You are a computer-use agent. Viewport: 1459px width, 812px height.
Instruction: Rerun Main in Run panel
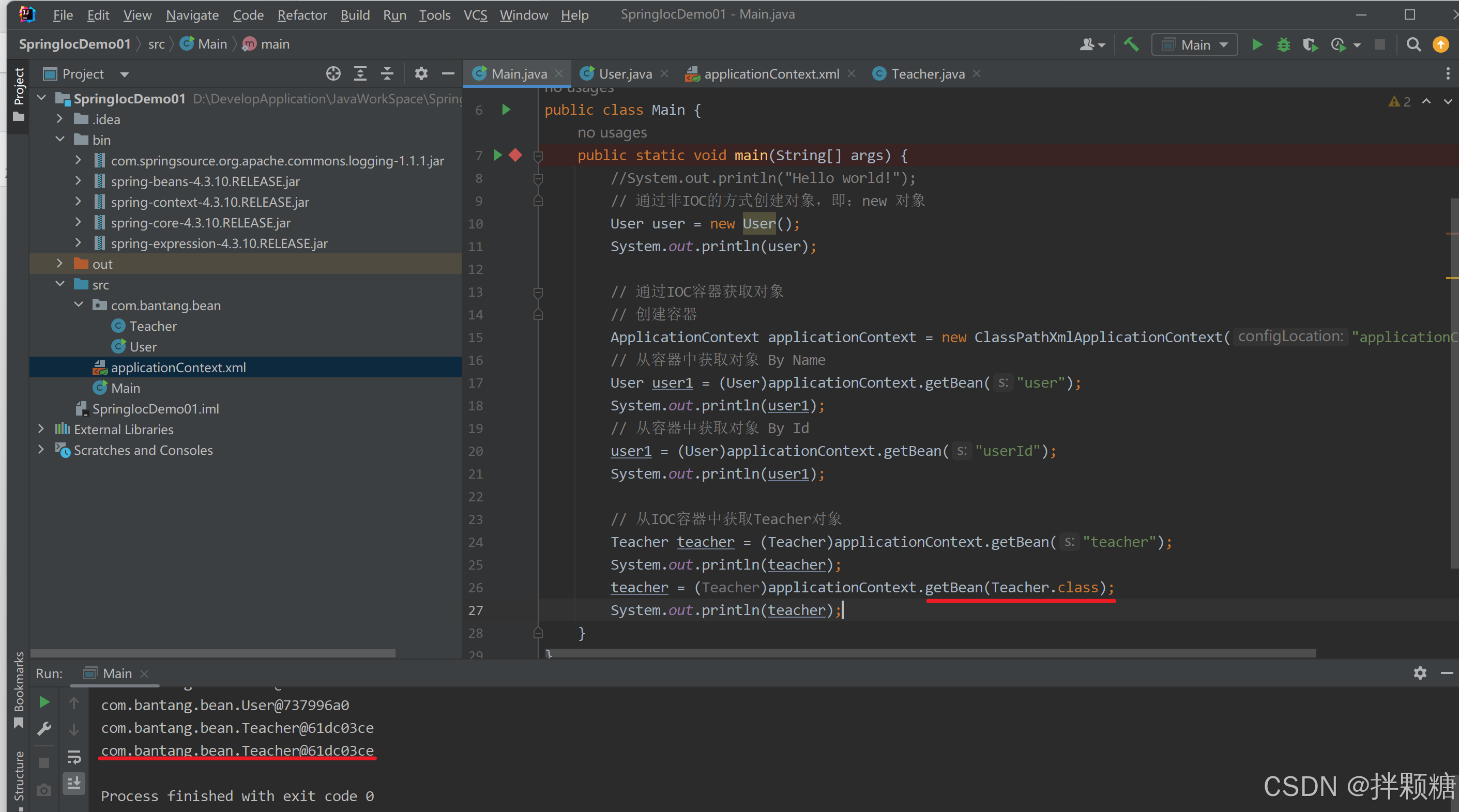point(44,702)
